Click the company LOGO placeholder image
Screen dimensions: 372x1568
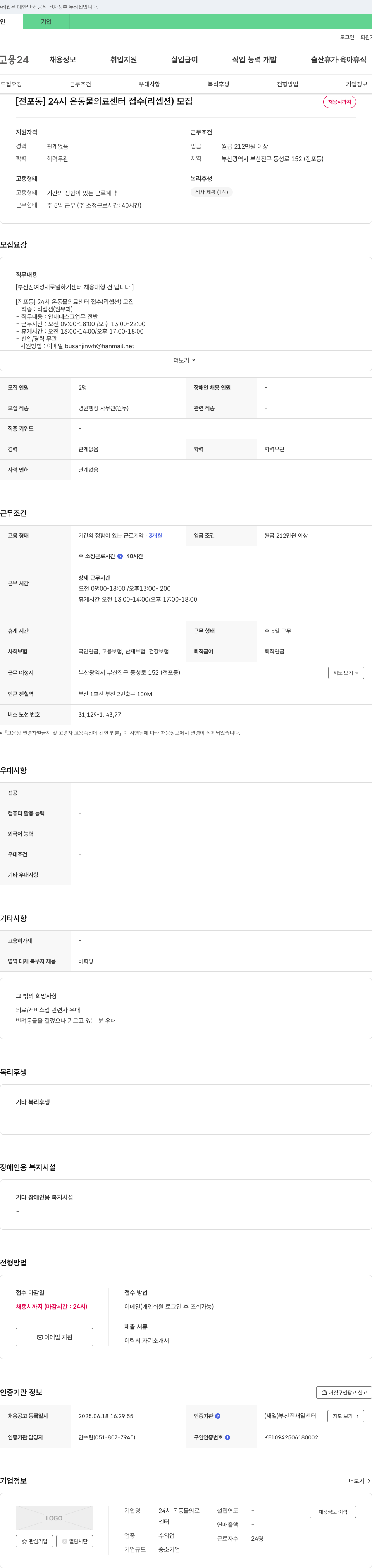(54, 1518)
